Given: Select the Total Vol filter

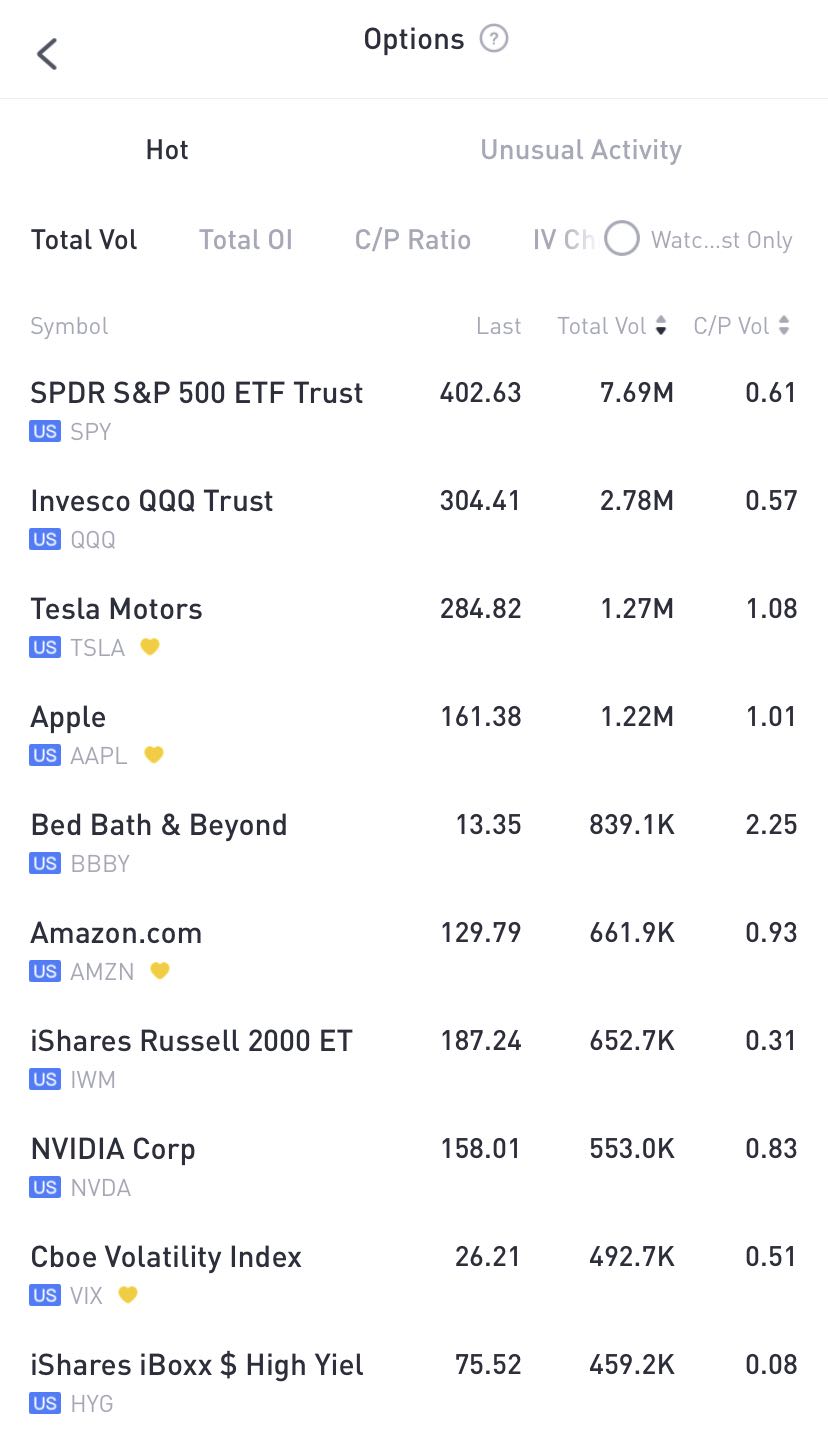Looking at the screenshot, I should (x=84, y=240).
